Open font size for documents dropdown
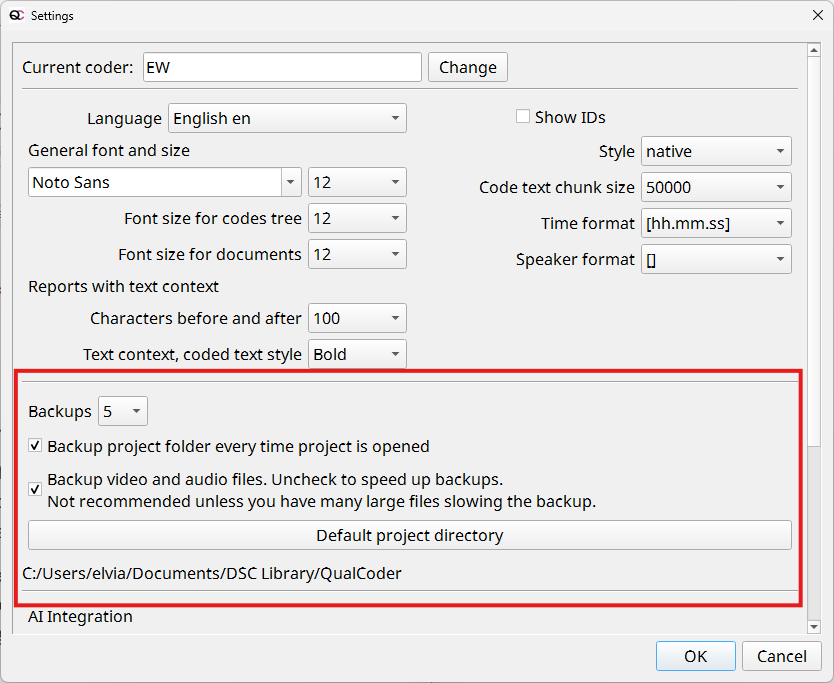Image resolution: width=834 pixels, height=683 pixels. pos(357,254)
